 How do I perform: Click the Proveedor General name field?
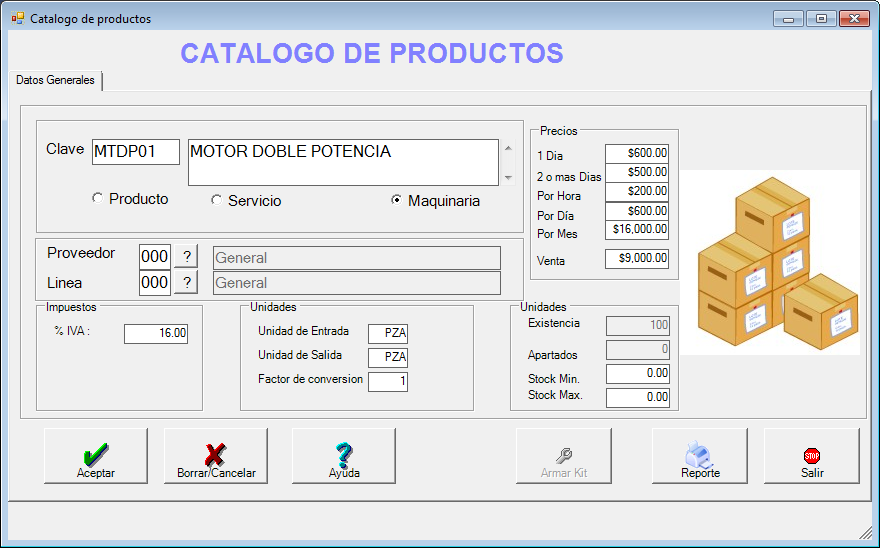click(x=357, y=258)
